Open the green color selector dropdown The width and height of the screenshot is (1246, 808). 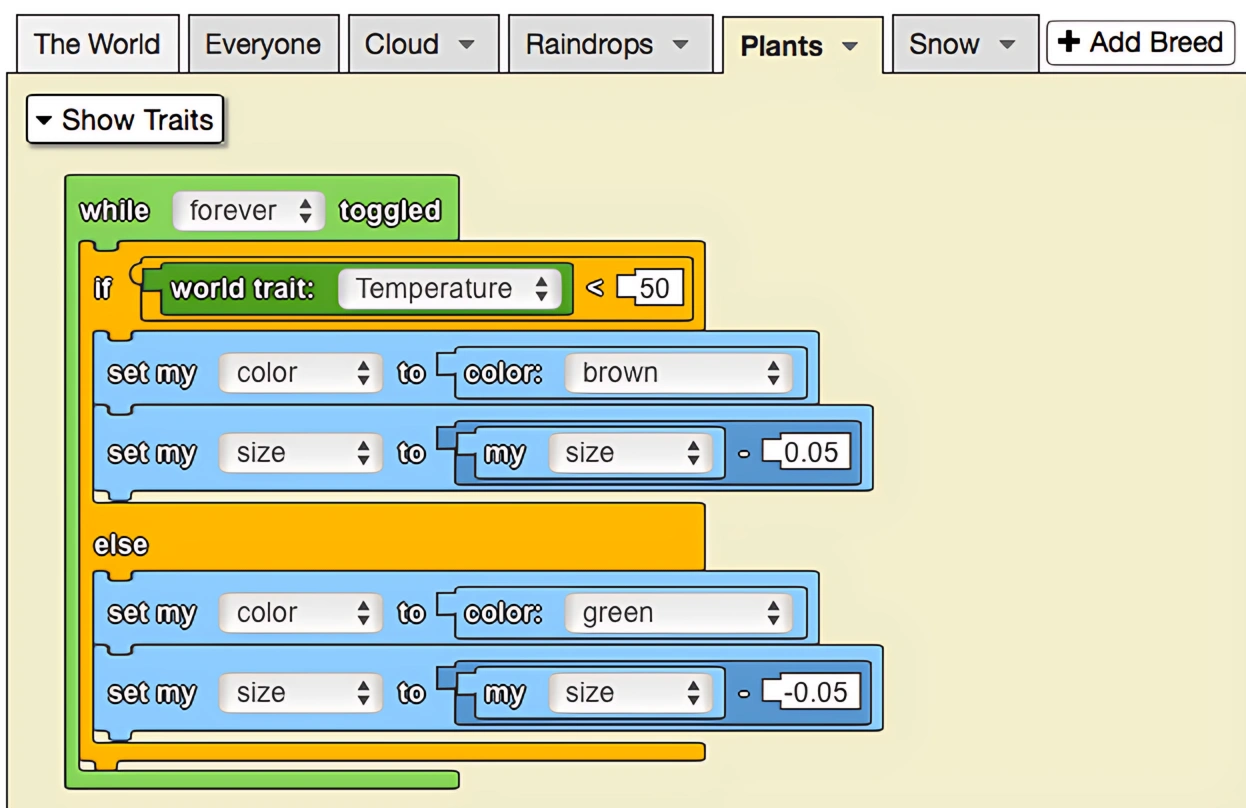click(x=680, y=612)
